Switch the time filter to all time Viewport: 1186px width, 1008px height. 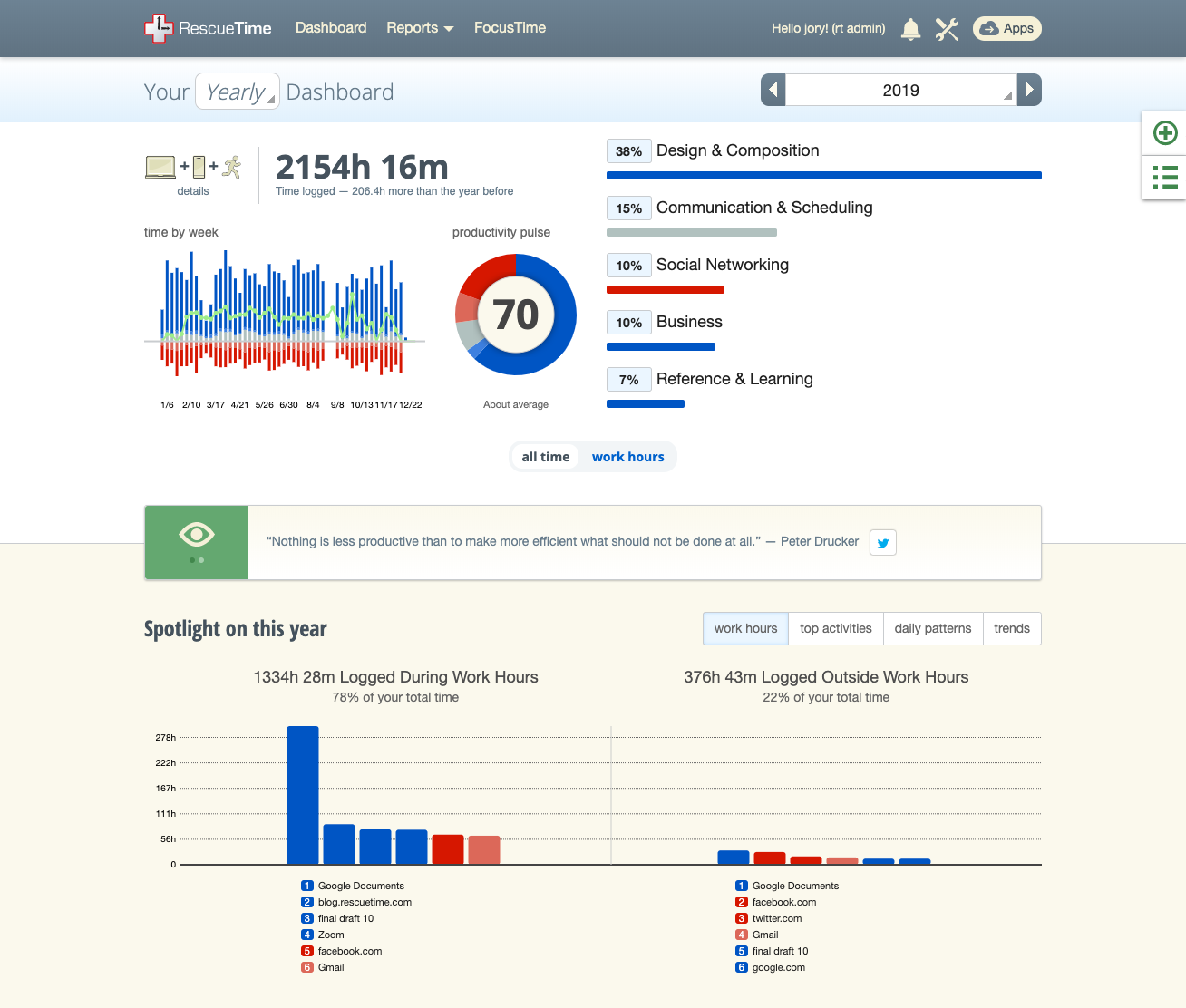point(545,456)
